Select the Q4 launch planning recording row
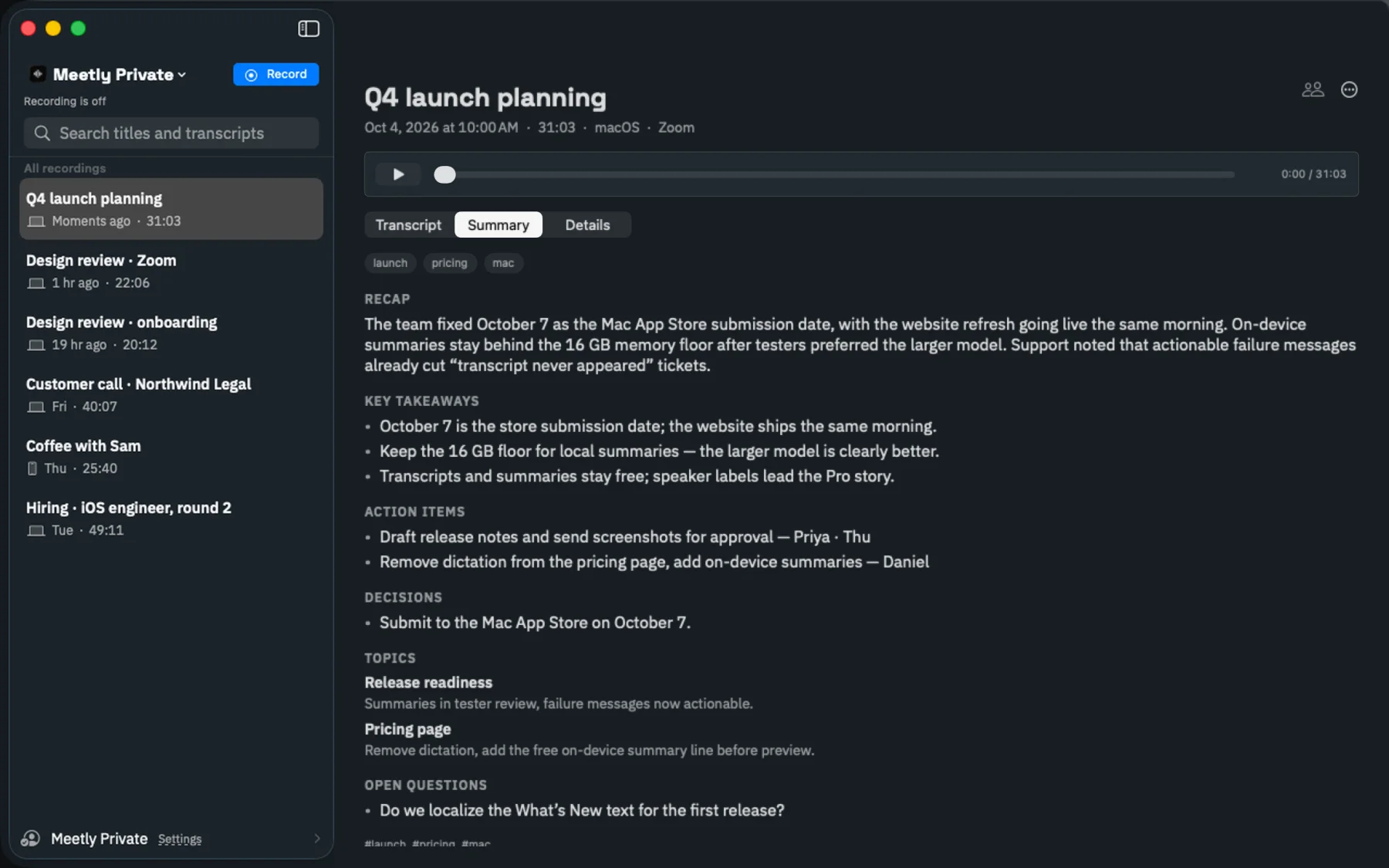1389x868 pixels. tap(171, 209)
